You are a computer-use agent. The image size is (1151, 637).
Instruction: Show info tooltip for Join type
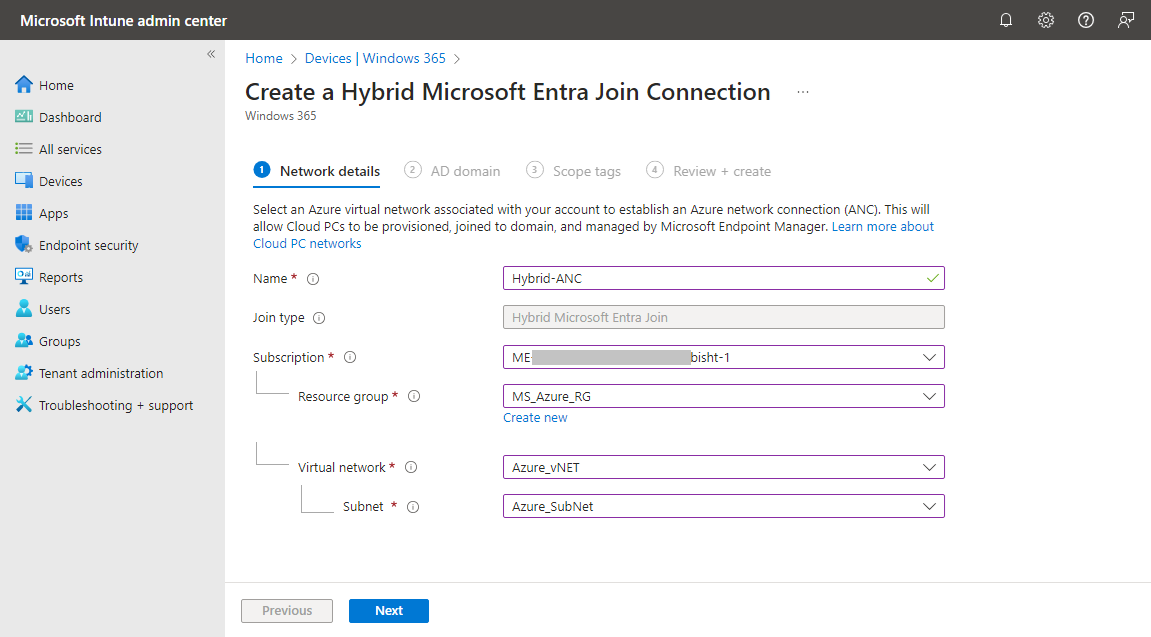319,318
